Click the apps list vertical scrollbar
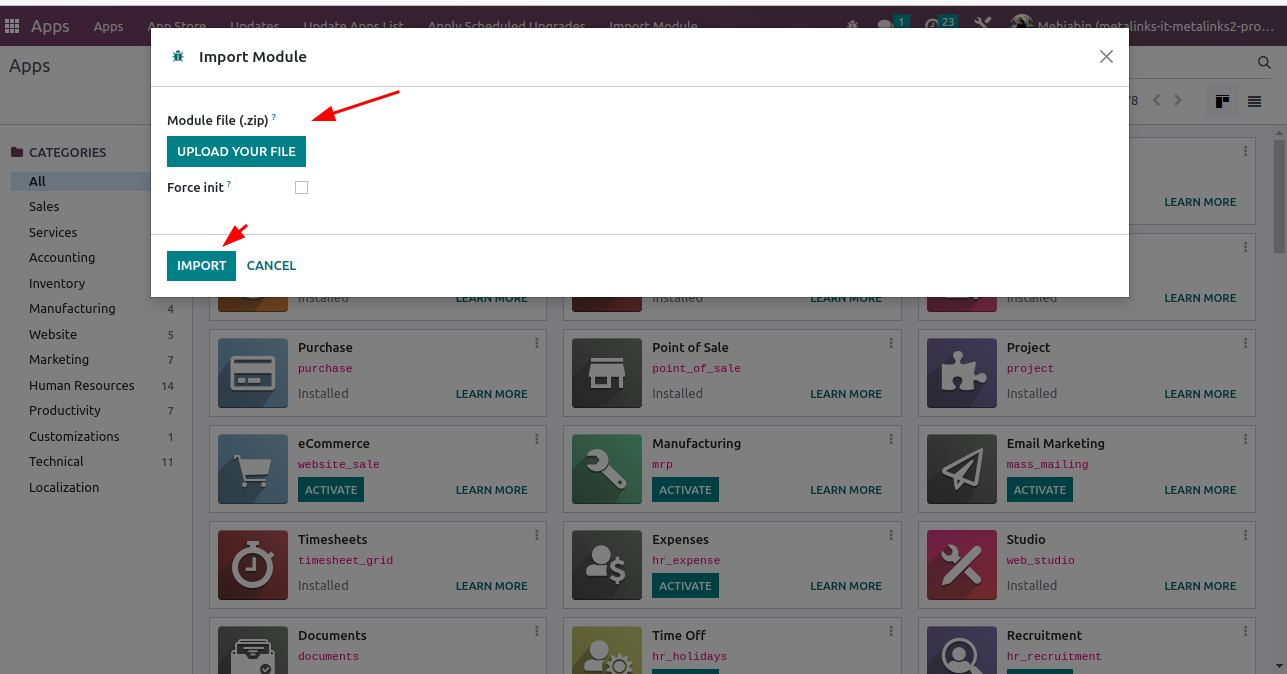This screenshot has width=1287, height=674. click(x=1279, y=195)
